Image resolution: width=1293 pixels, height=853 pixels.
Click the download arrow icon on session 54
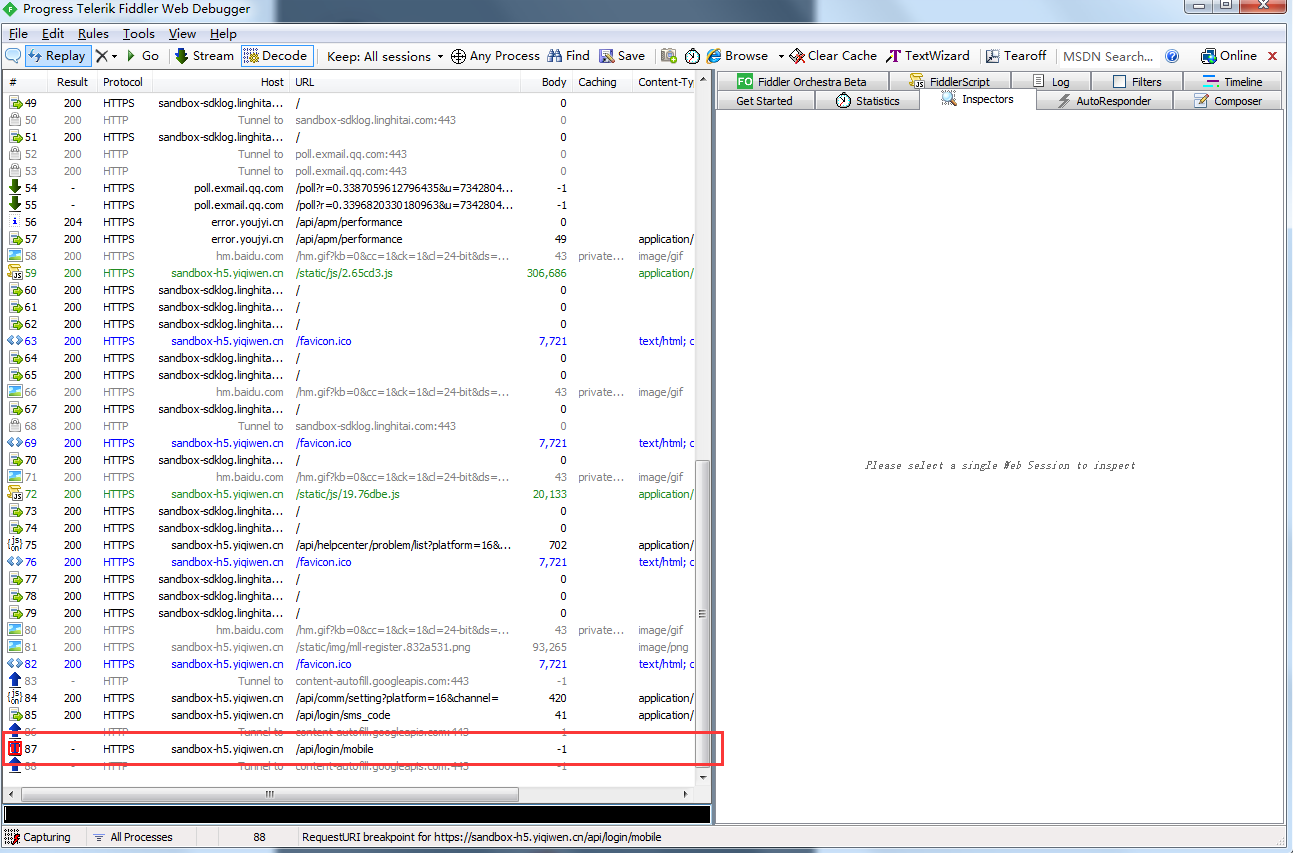[14, 188]
